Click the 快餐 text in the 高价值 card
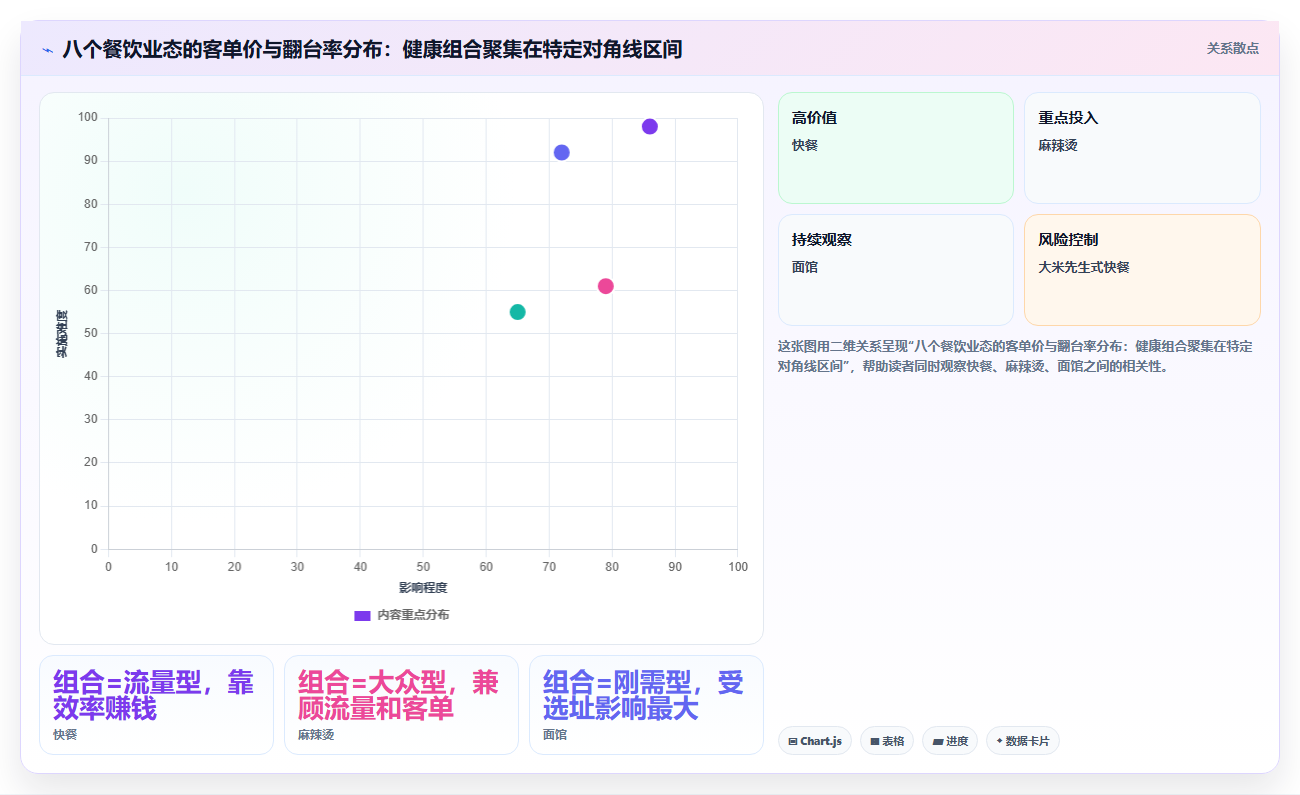The image size is (1300, 795). pyautogui.click(x=805, y=145)
